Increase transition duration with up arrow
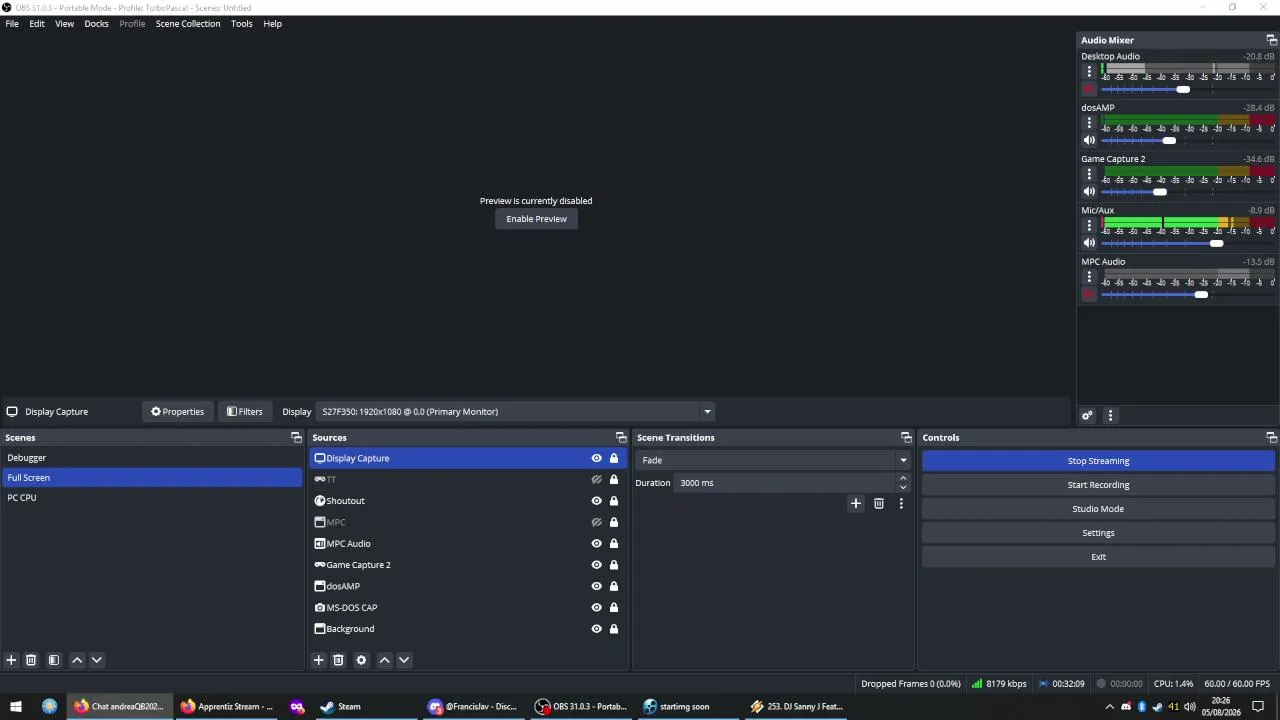 click(903, 478)
